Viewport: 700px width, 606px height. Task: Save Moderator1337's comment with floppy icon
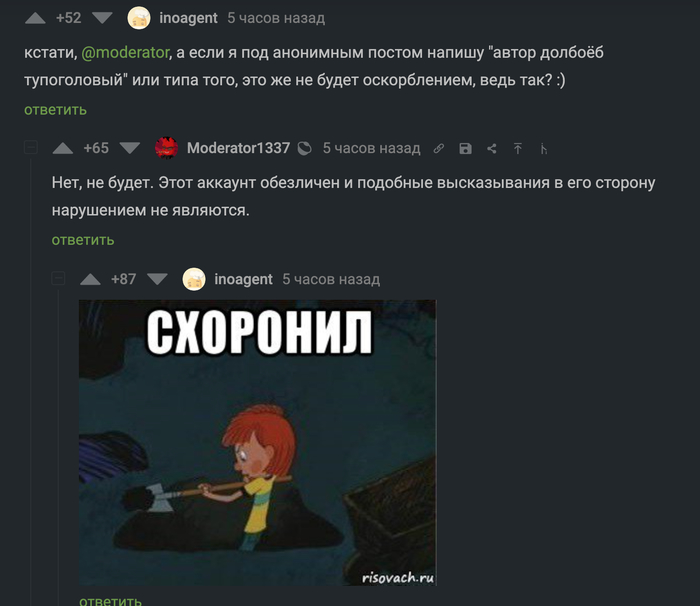pyautogui.click(x=465, y=148)
